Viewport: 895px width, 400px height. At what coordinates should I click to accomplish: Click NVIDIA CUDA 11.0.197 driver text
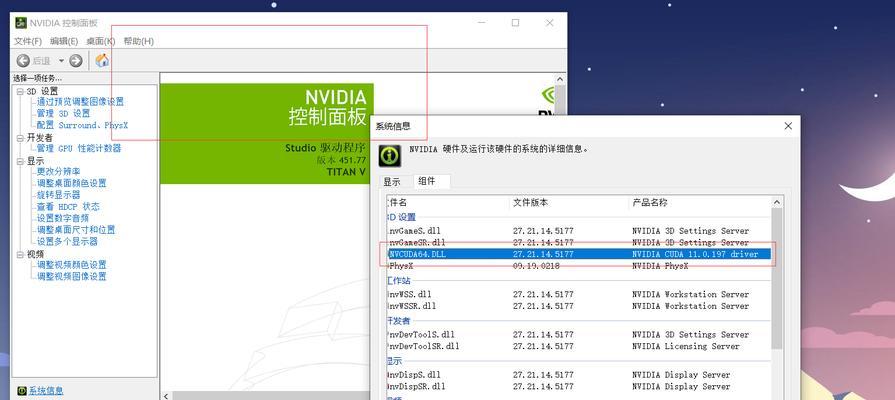(695, 254)
